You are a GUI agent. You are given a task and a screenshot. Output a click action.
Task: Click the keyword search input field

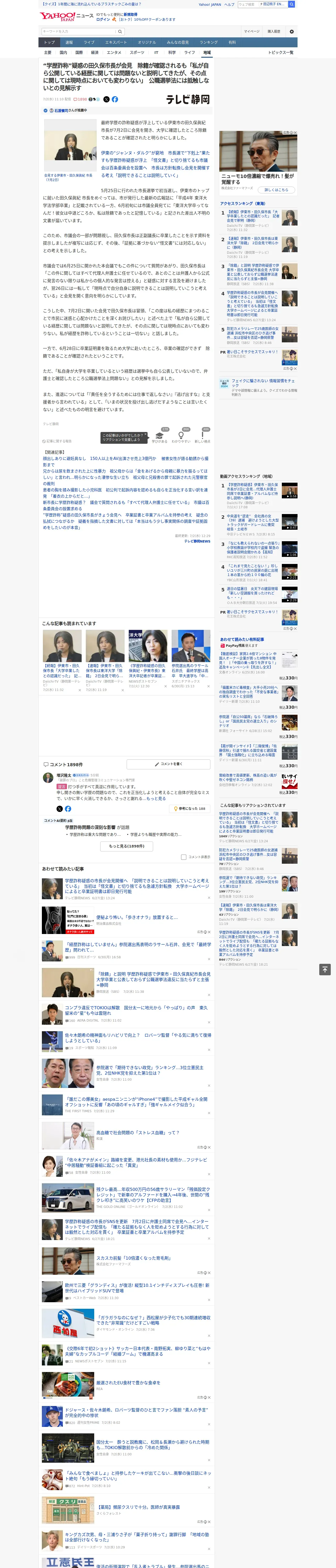pyautogui.click(x=79, y=32)
